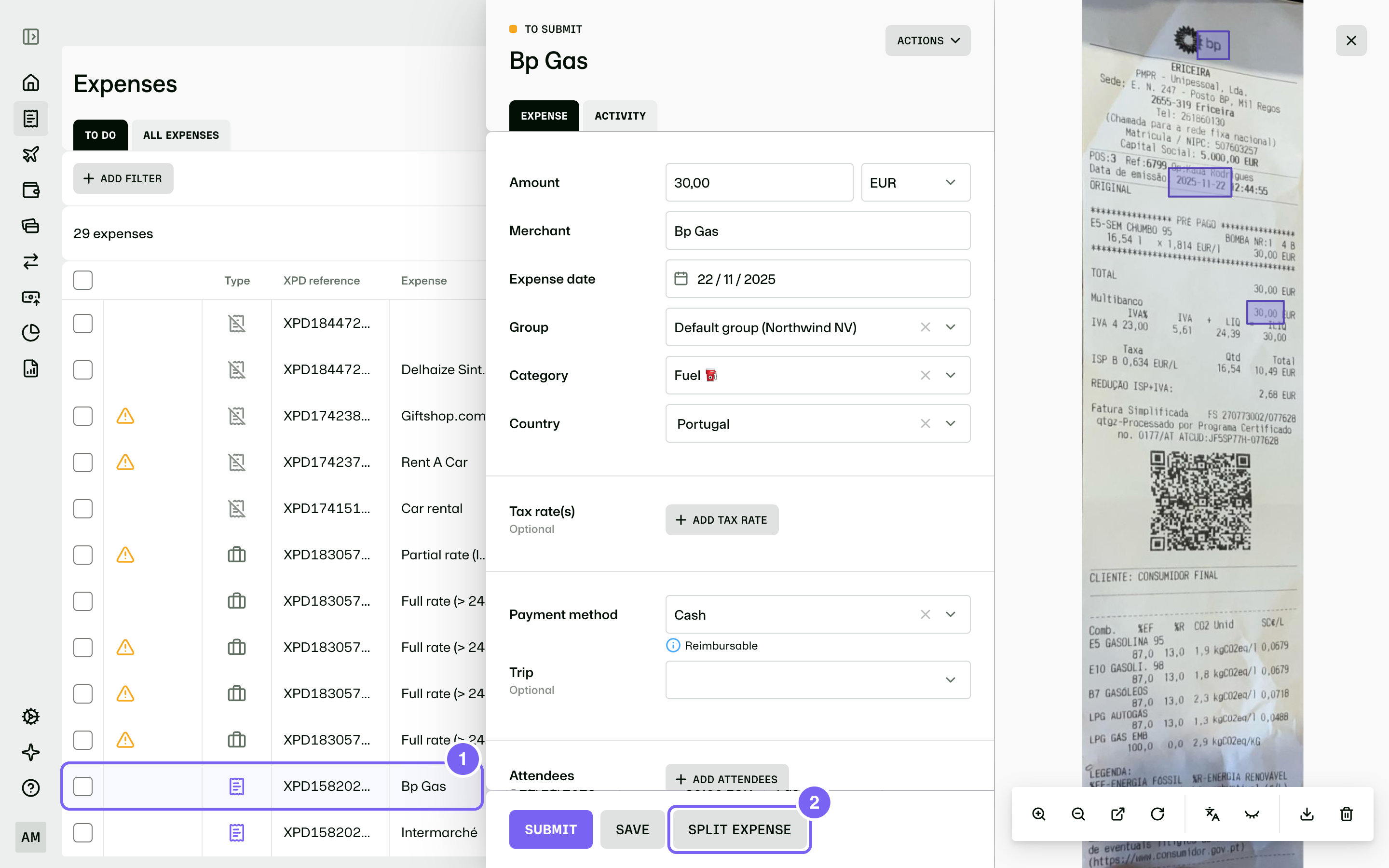Check the Car rental row checkbox
Viewport: 1389px width, 868px height.
[x=82, y=509]
